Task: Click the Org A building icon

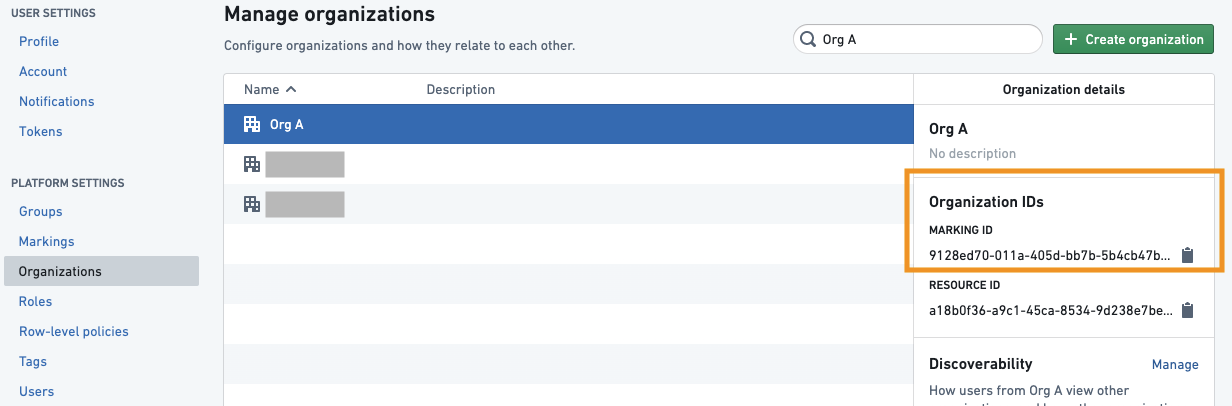Action: pos(252,124)
